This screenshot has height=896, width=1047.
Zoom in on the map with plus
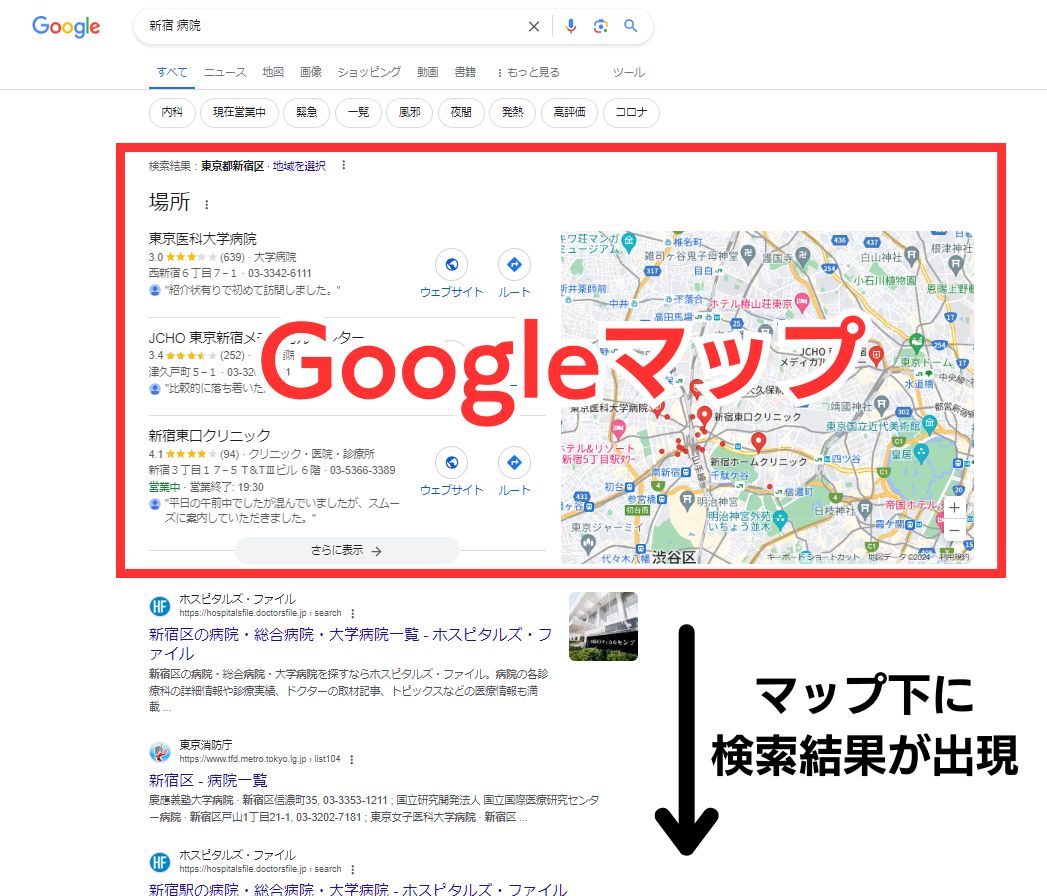coord(954,507)
